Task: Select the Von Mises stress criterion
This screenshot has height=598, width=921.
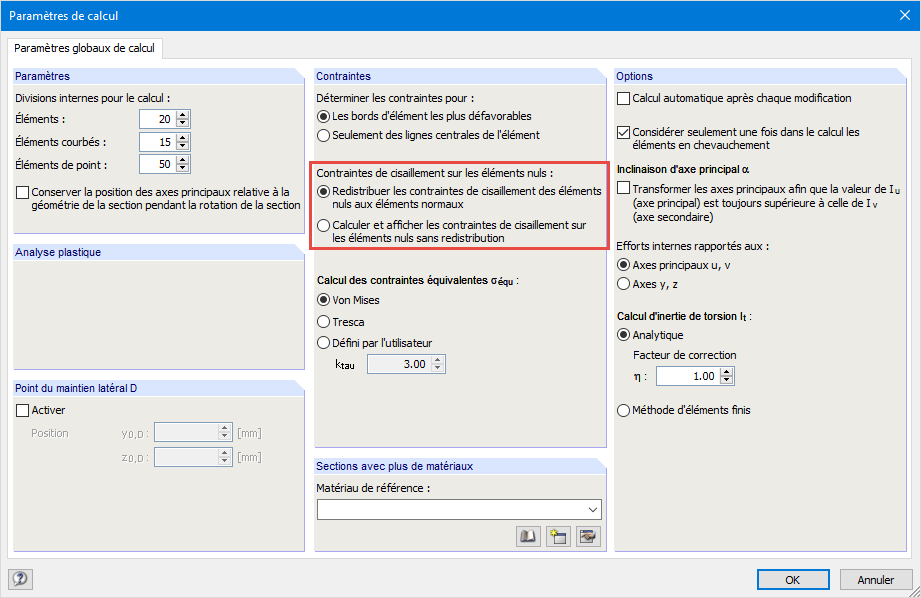Action: pyautogui.click(x=323, y=300)
